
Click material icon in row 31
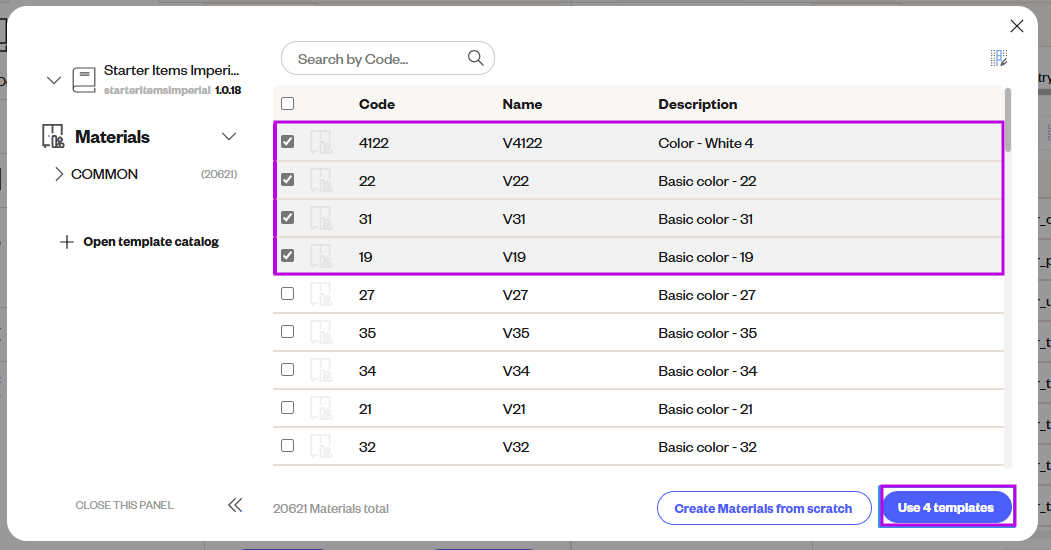point(321,219)
